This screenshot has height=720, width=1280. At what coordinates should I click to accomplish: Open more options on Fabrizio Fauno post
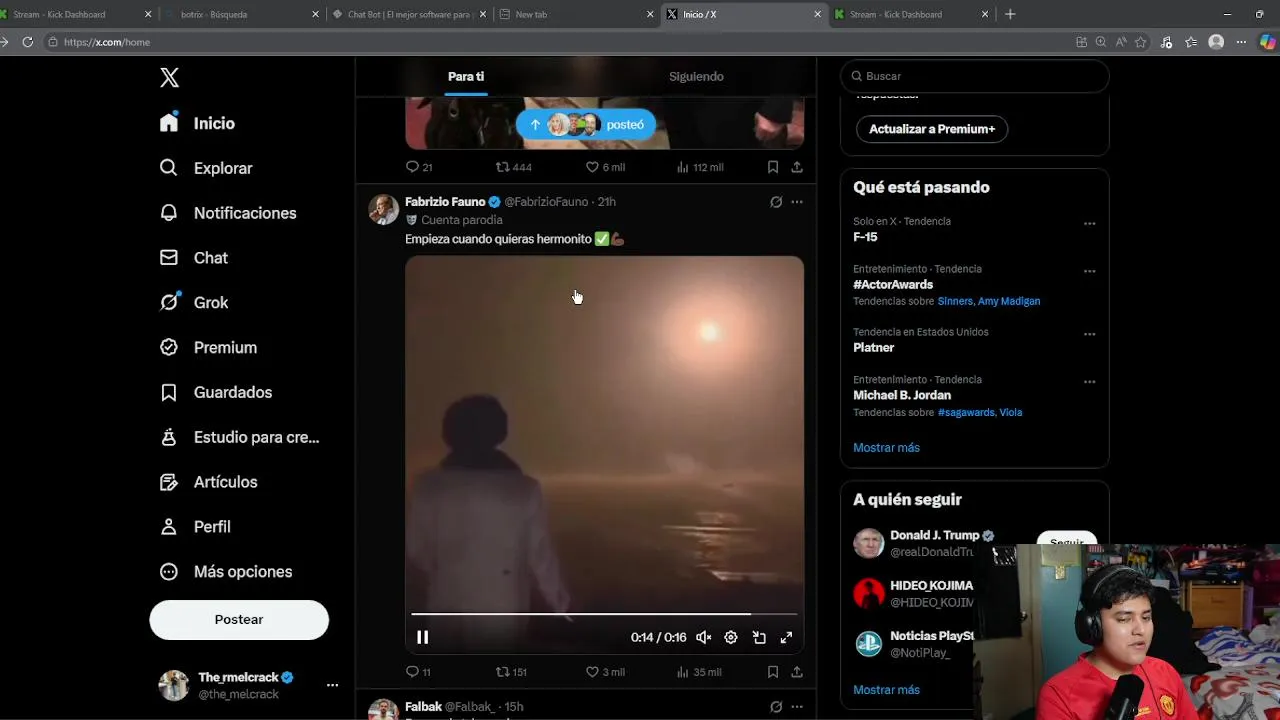click(797, 202)
